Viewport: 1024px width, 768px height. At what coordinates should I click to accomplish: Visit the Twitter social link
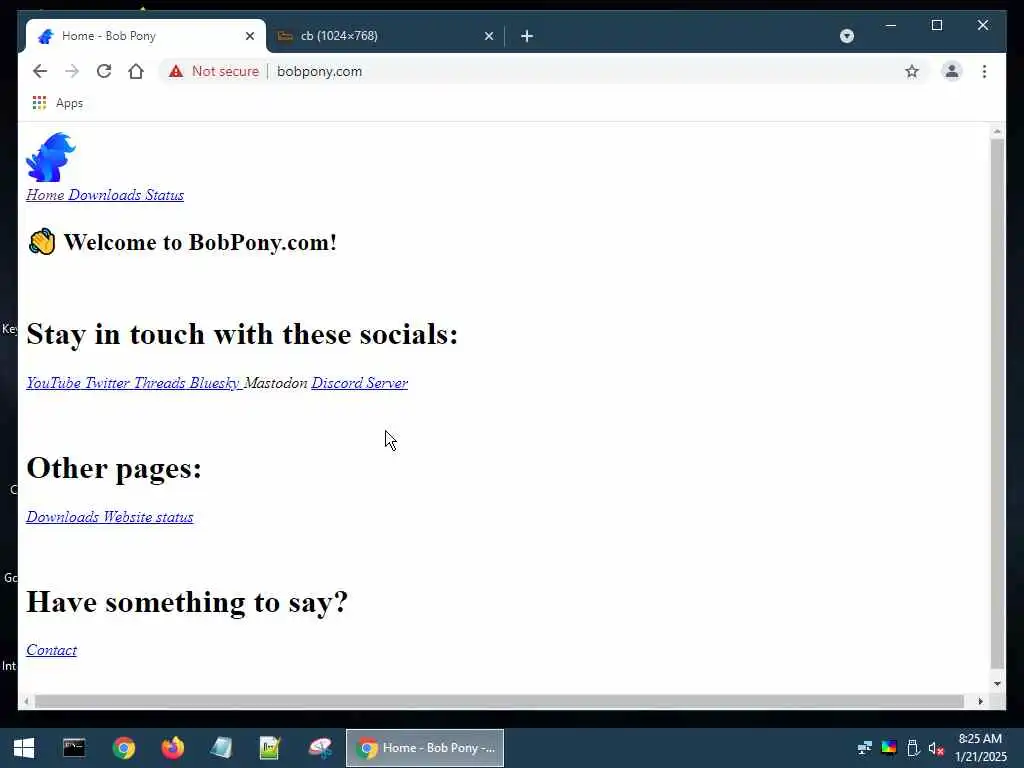tap(107, 383)
